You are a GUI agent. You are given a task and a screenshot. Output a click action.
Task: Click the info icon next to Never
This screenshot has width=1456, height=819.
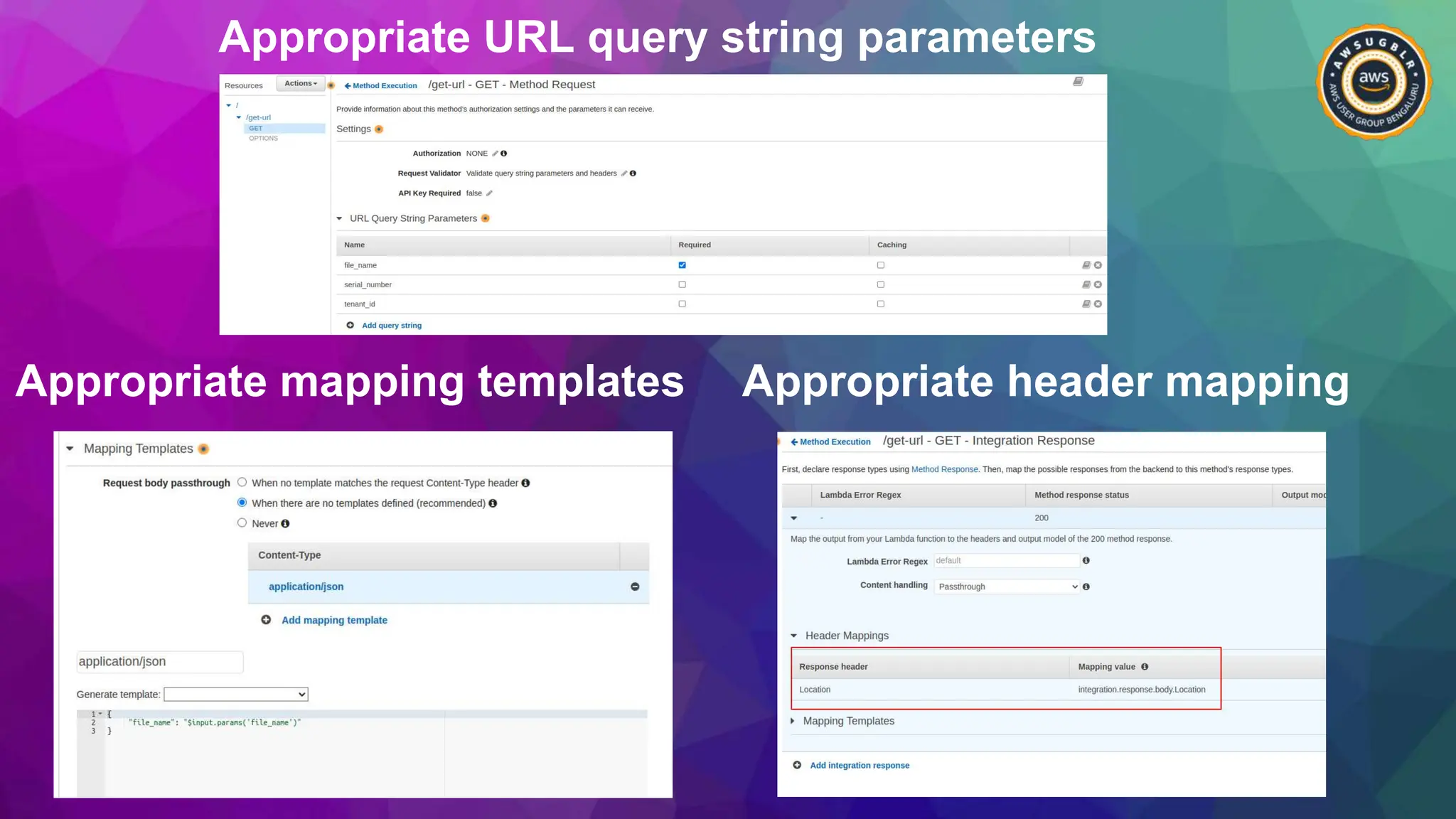[x=285, y=523]
